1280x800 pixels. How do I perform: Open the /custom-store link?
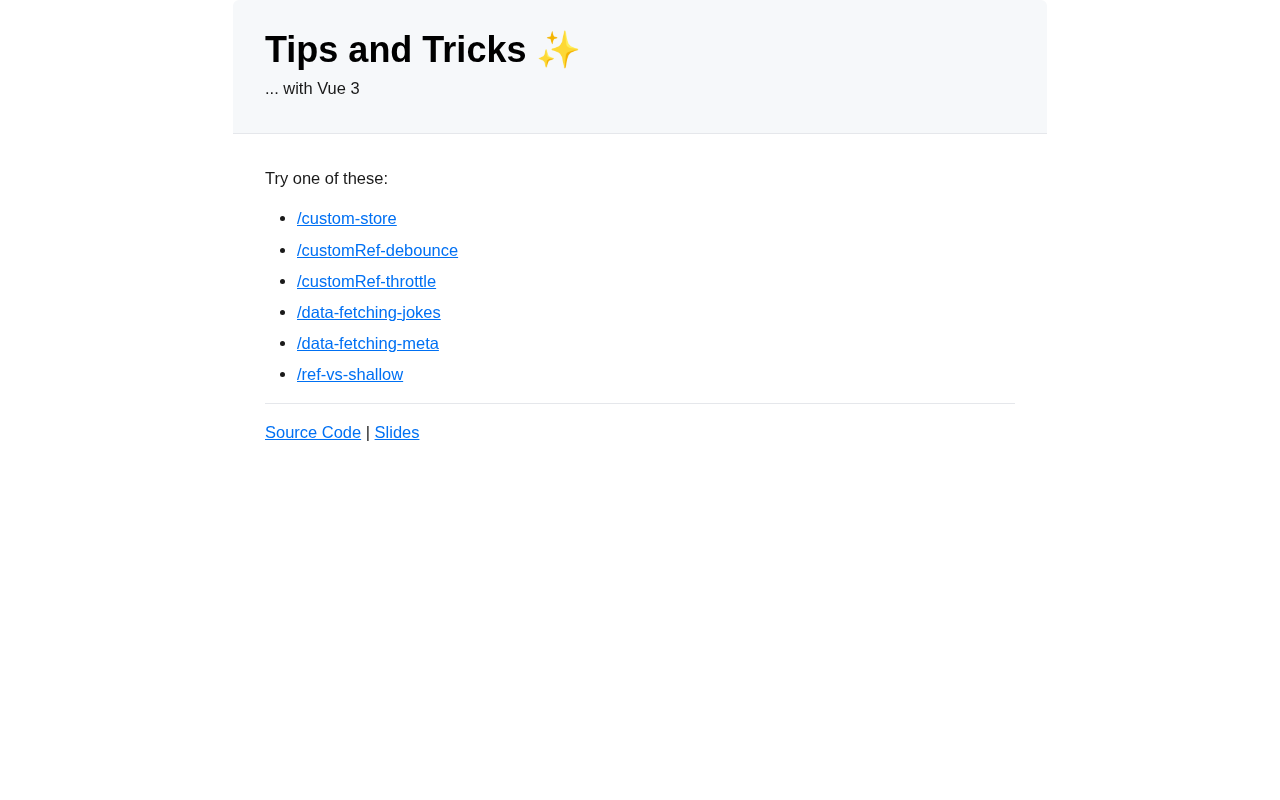pyautogui.click(x=346, y=219)
